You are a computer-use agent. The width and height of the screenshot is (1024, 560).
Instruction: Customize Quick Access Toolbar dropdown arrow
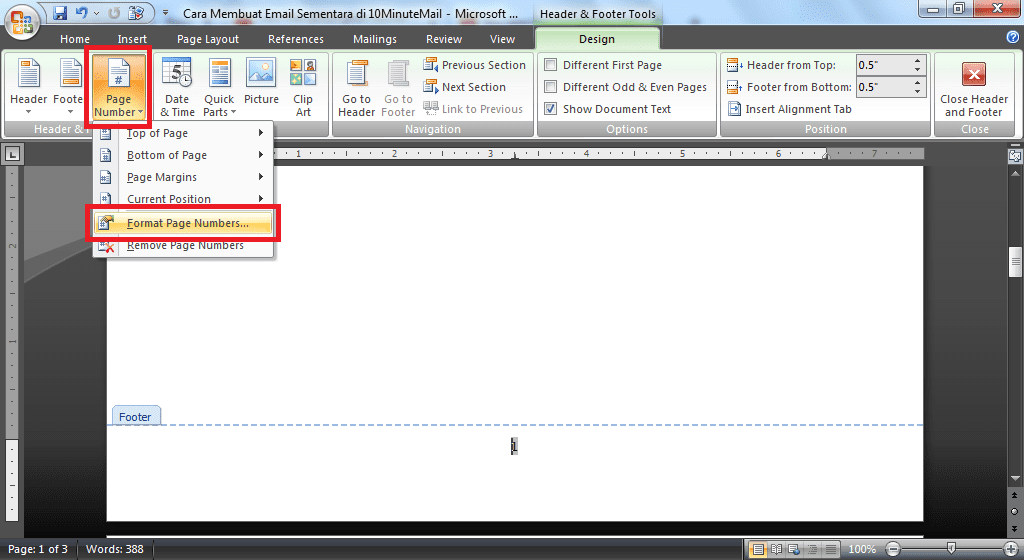[x=165, y=13]
